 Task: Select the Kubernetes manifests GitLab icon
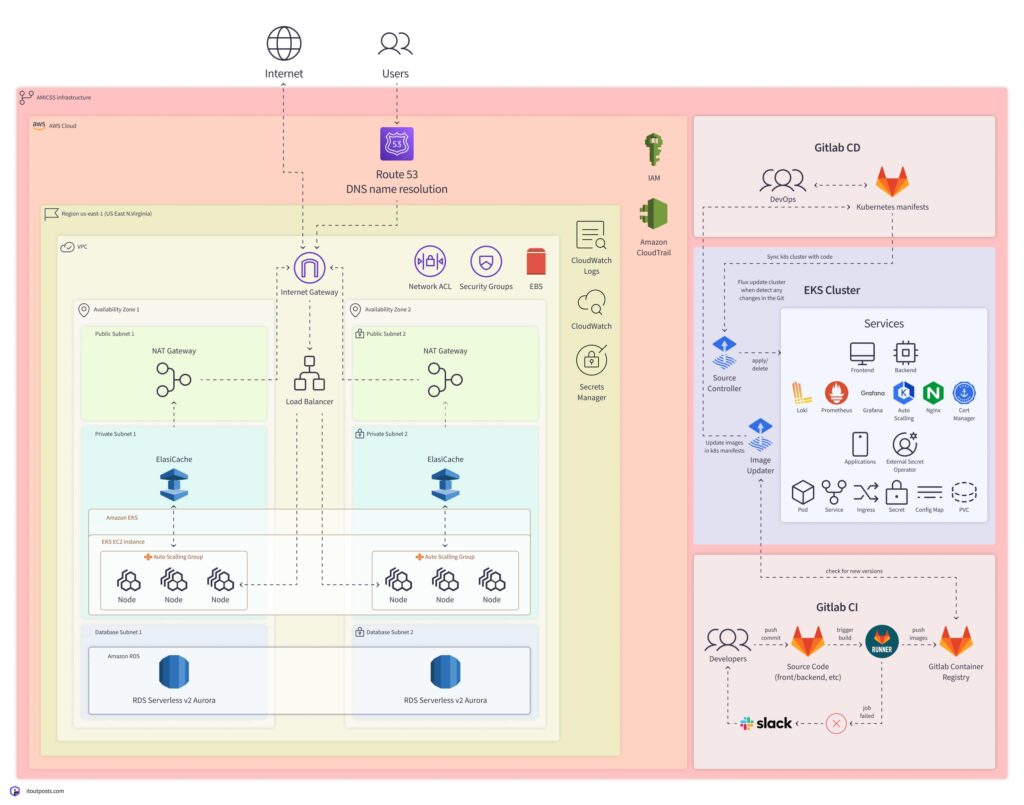coord(892,182)
